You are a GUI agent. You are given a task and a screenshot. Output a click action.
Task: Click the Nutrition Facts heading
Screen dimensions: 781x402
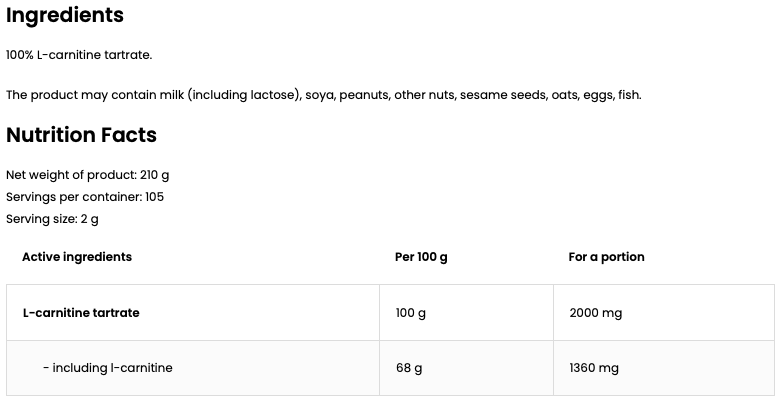point(81,135)
